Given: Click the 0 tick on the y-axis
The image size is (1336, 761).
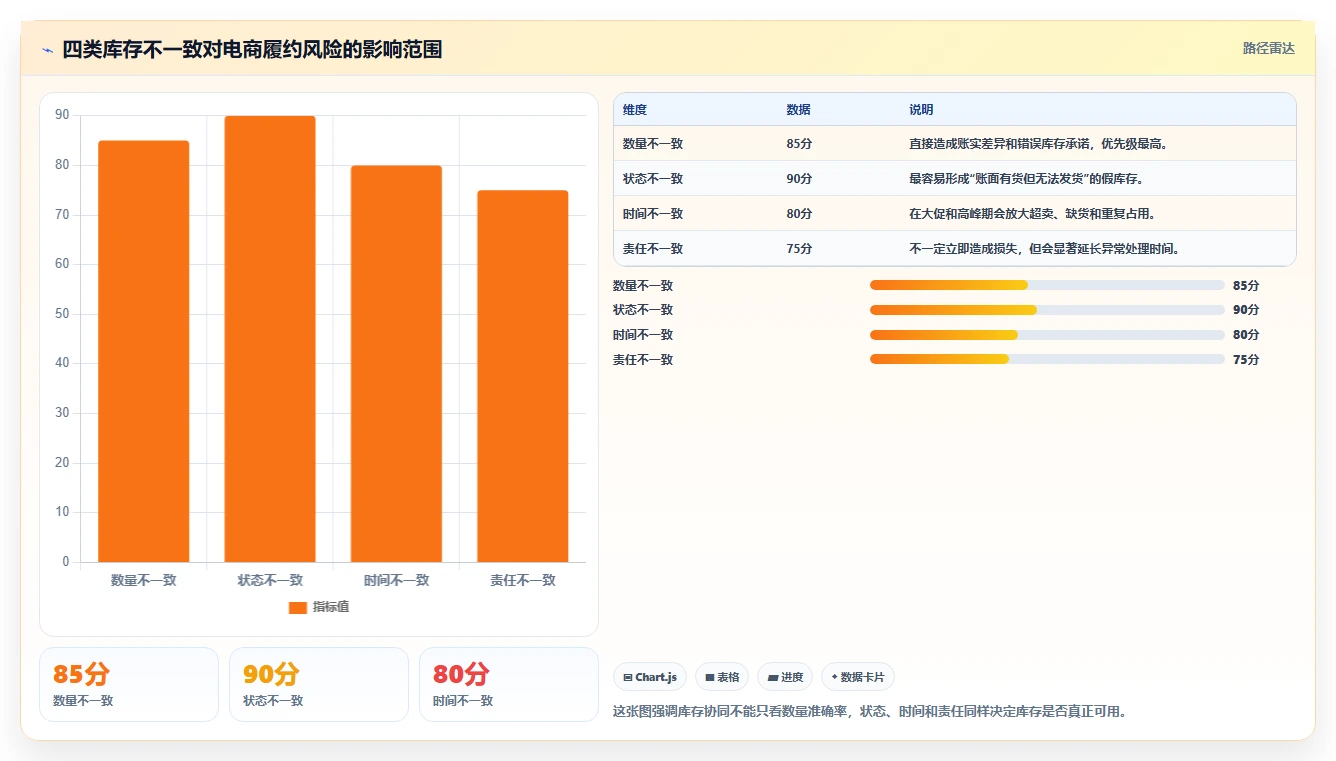Looking at the screenshot, I should (66, 562).
